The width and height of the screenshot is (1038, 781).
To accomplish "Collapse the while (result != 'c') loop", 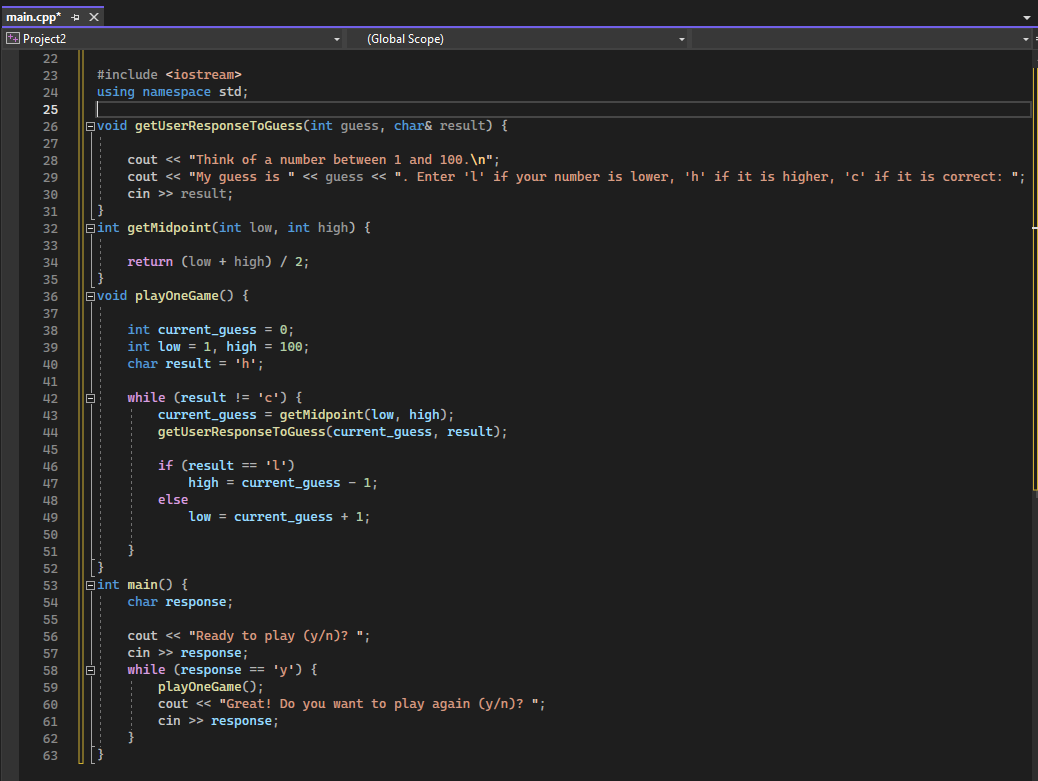I will [x=90, y=398].
